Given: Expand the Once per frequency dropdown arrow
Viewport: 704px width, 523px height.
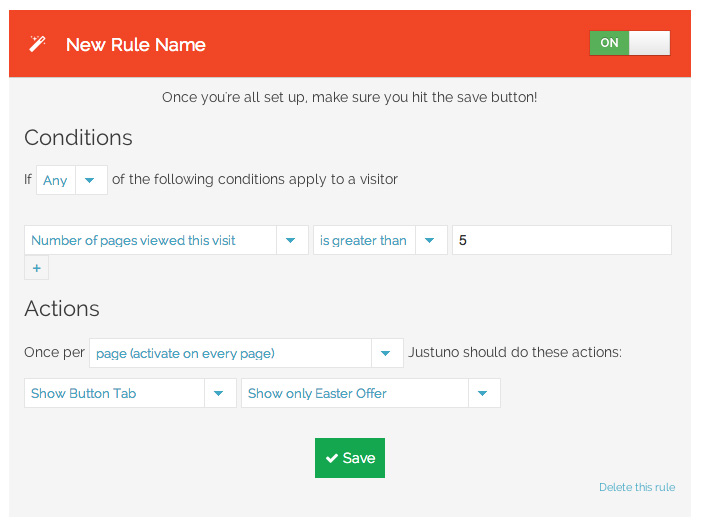Looking at the screenshot, I should (x=387, y=353).
